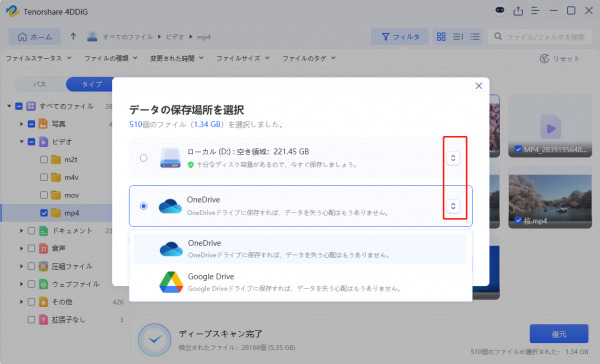Open cloud drive selector stepper arrows

click(453, 206)
